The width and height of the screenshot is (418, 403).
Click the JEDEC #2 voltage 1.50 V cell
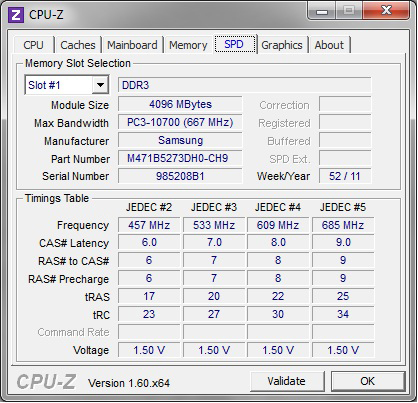coord(149,350)
